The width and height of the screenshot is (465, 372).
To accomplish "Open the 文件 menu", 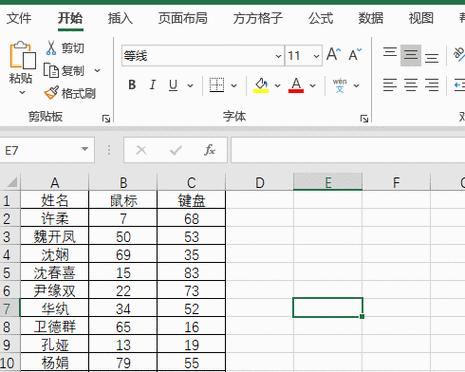I will tap(19, 18).
